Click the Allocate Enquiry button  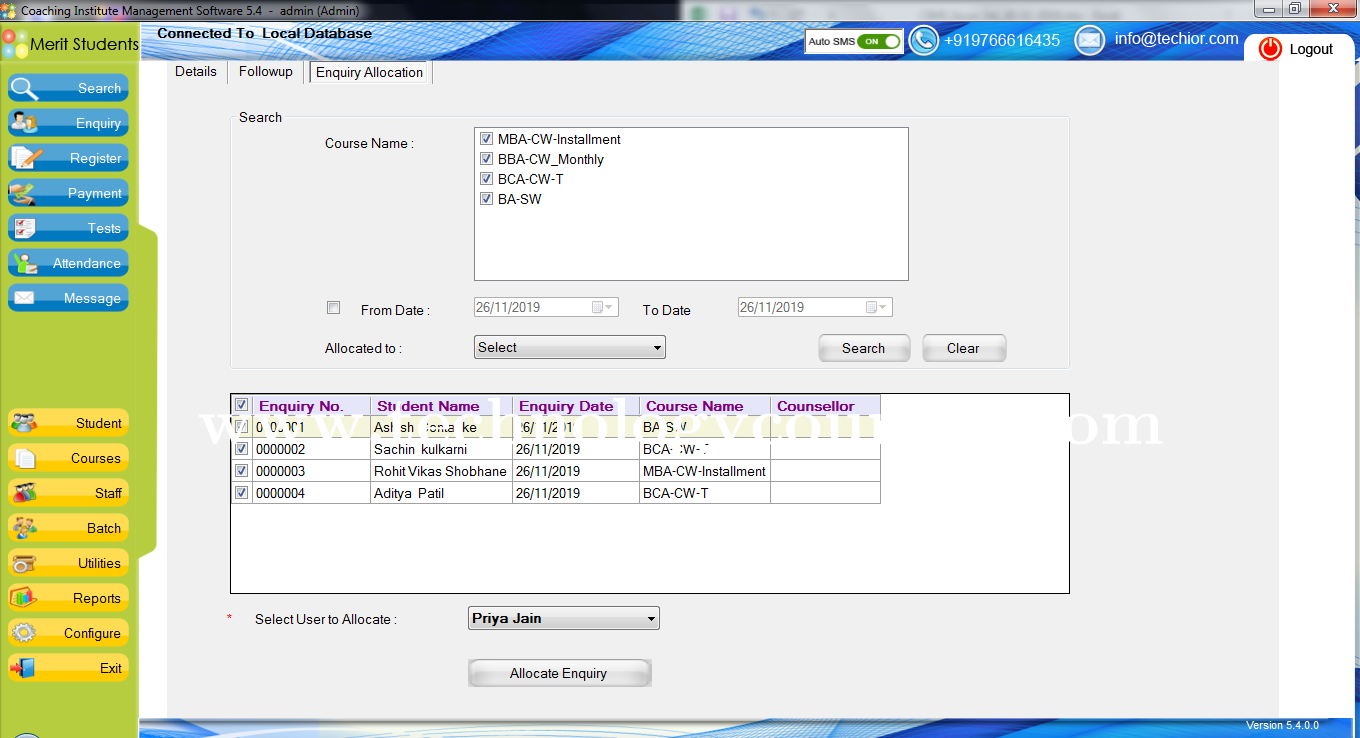pyautogui.click(x=559, y=673)
